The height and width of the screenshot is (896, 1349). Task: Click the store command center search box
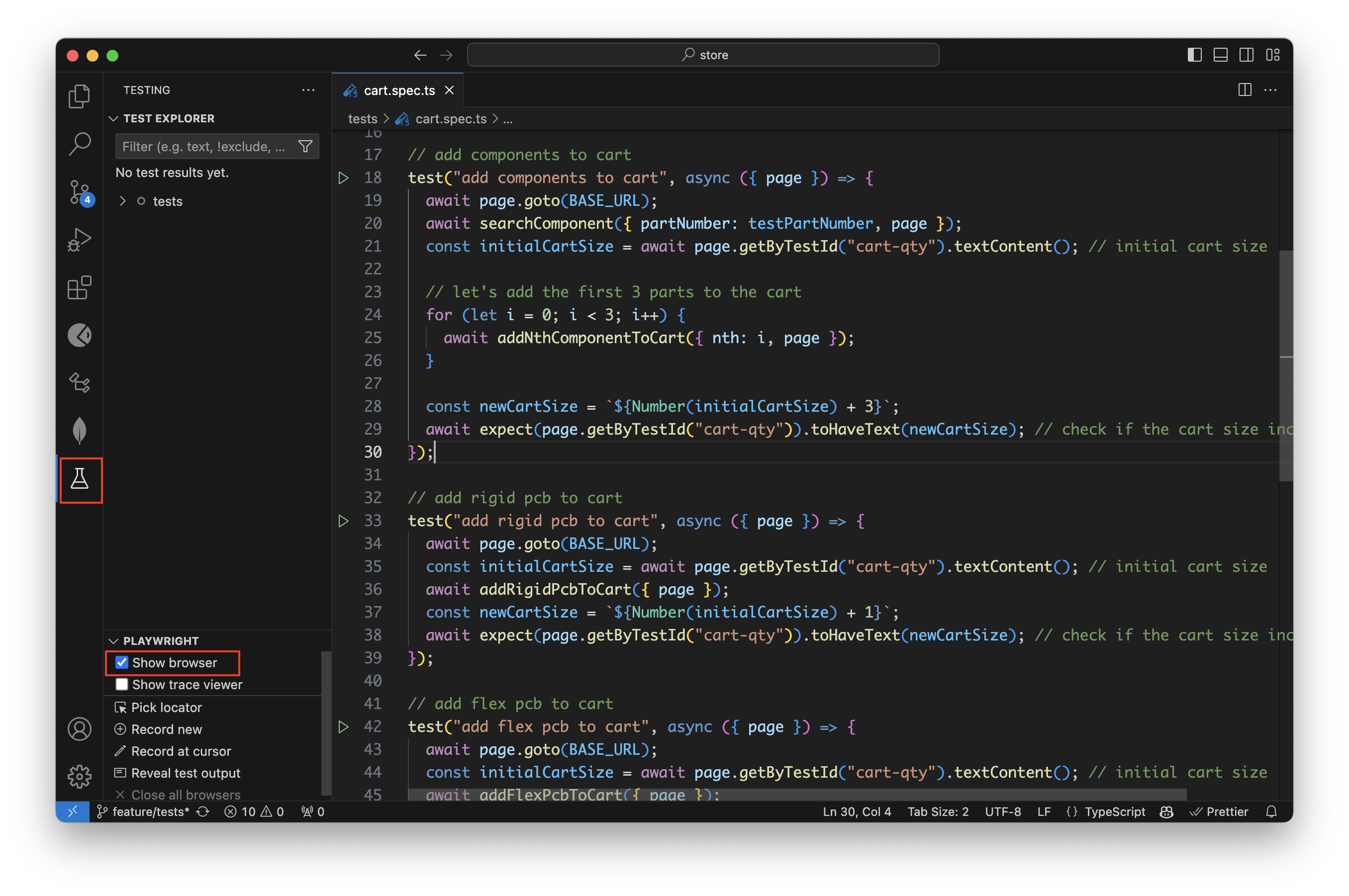(702, 55)
